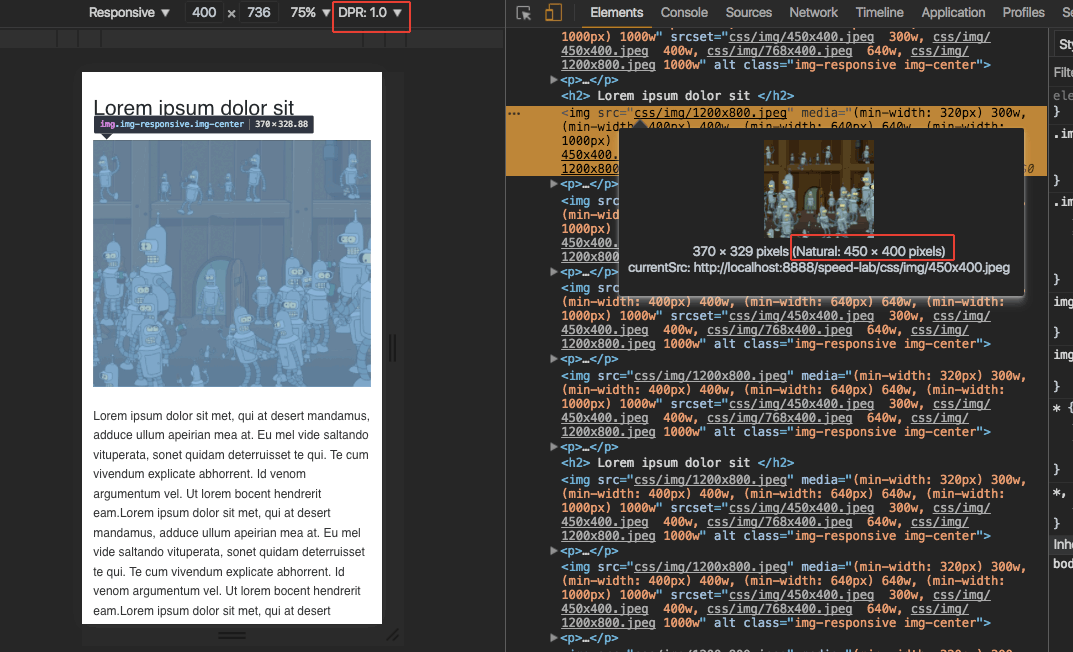Click the three-dots icon beside highlighted img node
The height and width of the screenshot is (652, 1073).
(514, 114)
